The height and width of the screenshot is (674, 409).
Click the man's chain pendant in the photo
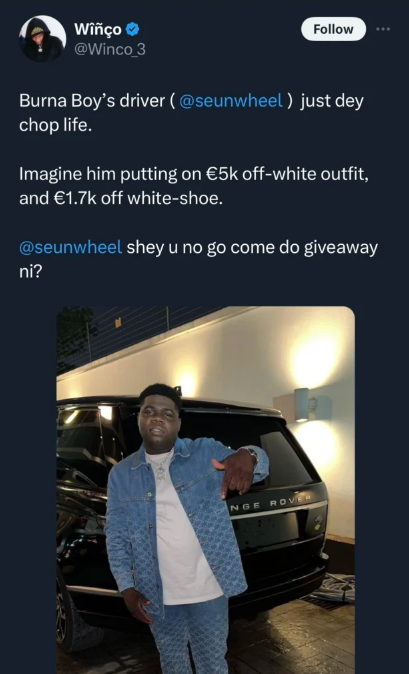pos(161,472)
